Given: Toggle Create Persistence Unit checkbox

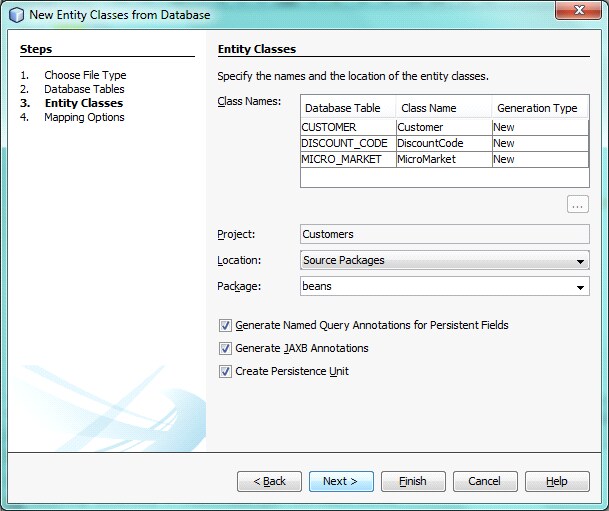Looking at the screenshot, I should (225, 371).
